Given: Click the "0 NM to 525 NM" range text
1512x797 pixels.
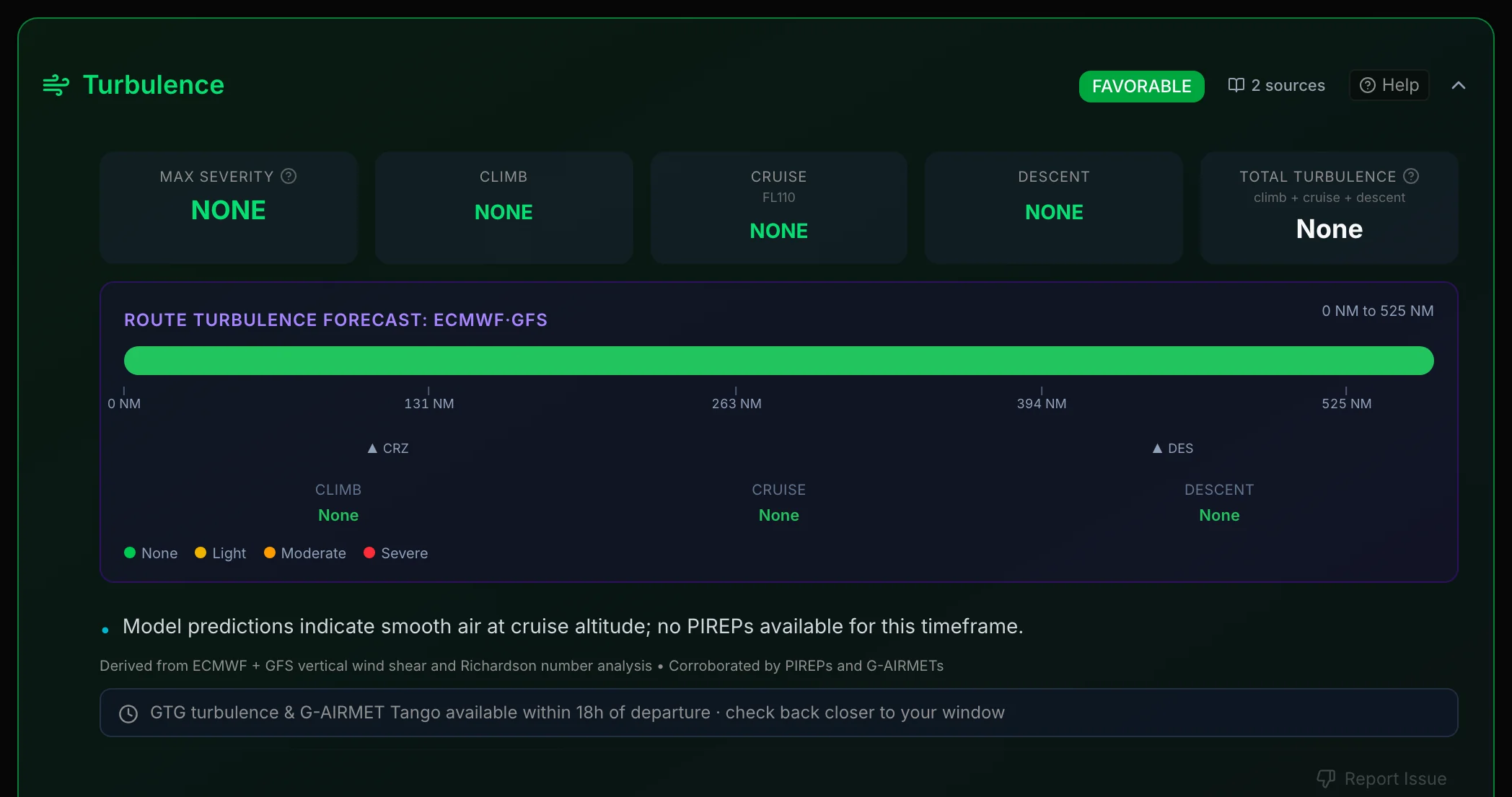Looking at the screenshot, I should click(x=1377, y=311).
